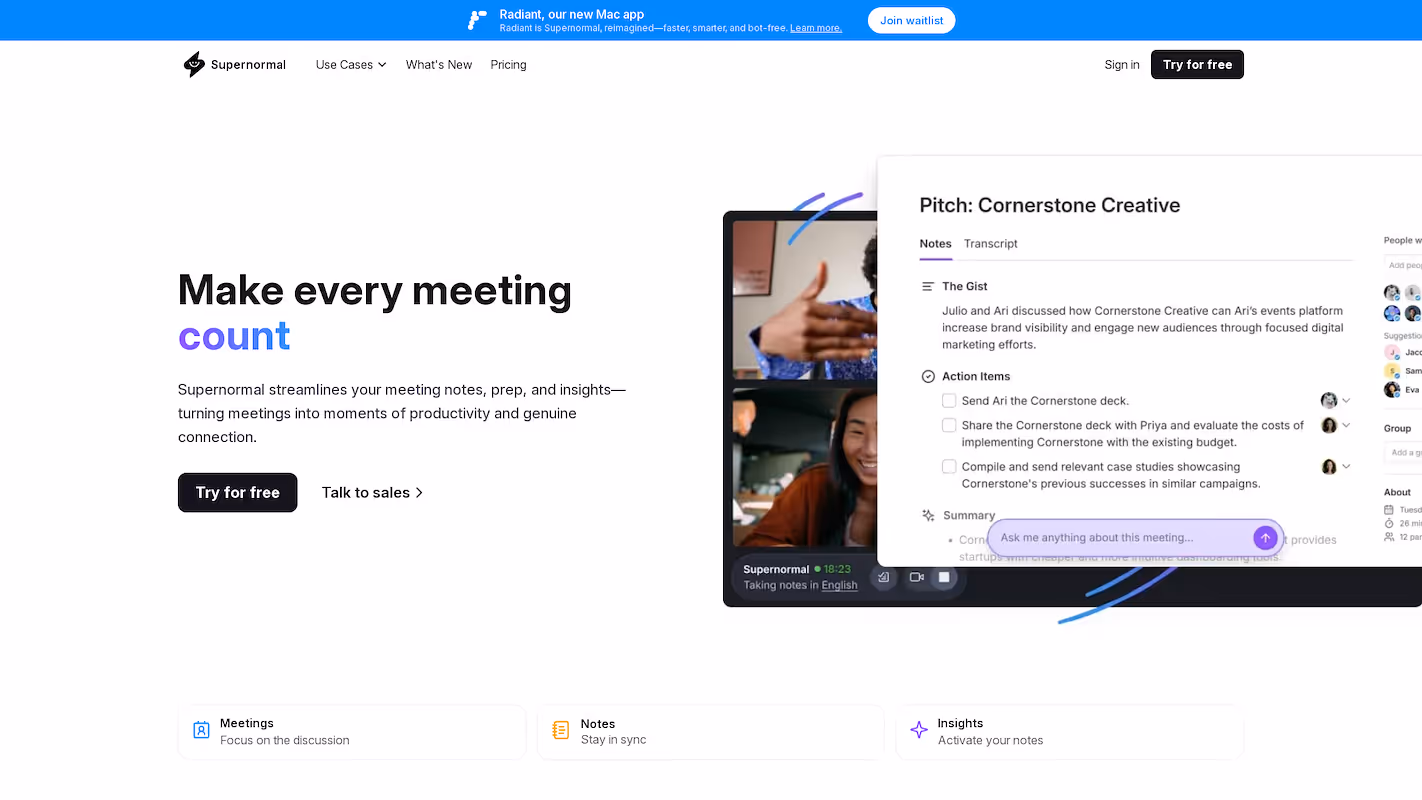The height and width of the screenshot is (800, 1422).
Task: Click the video camera icon in recorder bar
Action: coord(916,577)
